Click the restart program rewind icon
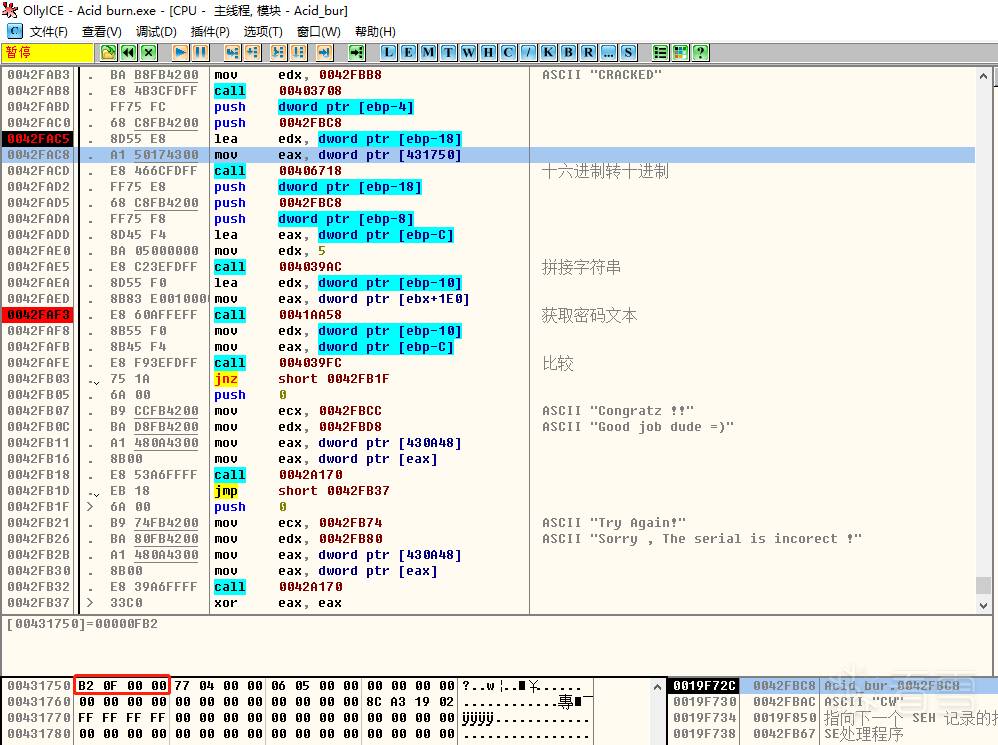The width and height of the screenshot is (998, 745). (129, 53)
